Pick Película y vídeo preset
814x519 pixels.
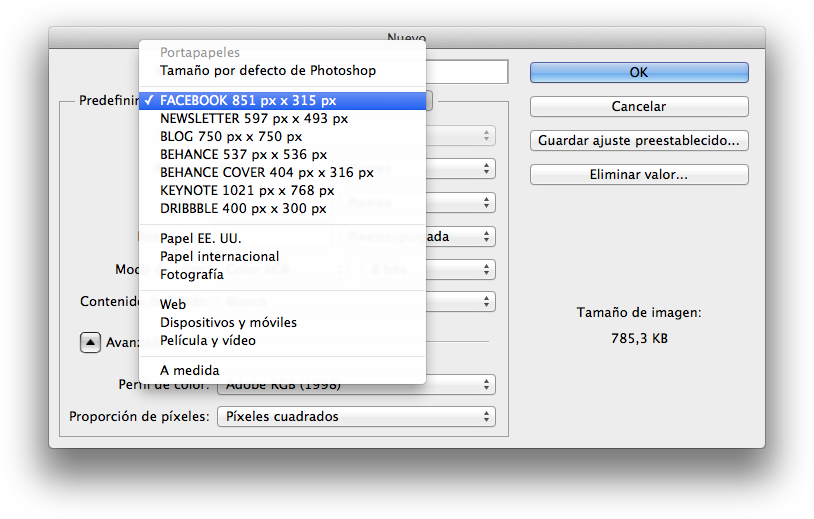pos(282,340)
